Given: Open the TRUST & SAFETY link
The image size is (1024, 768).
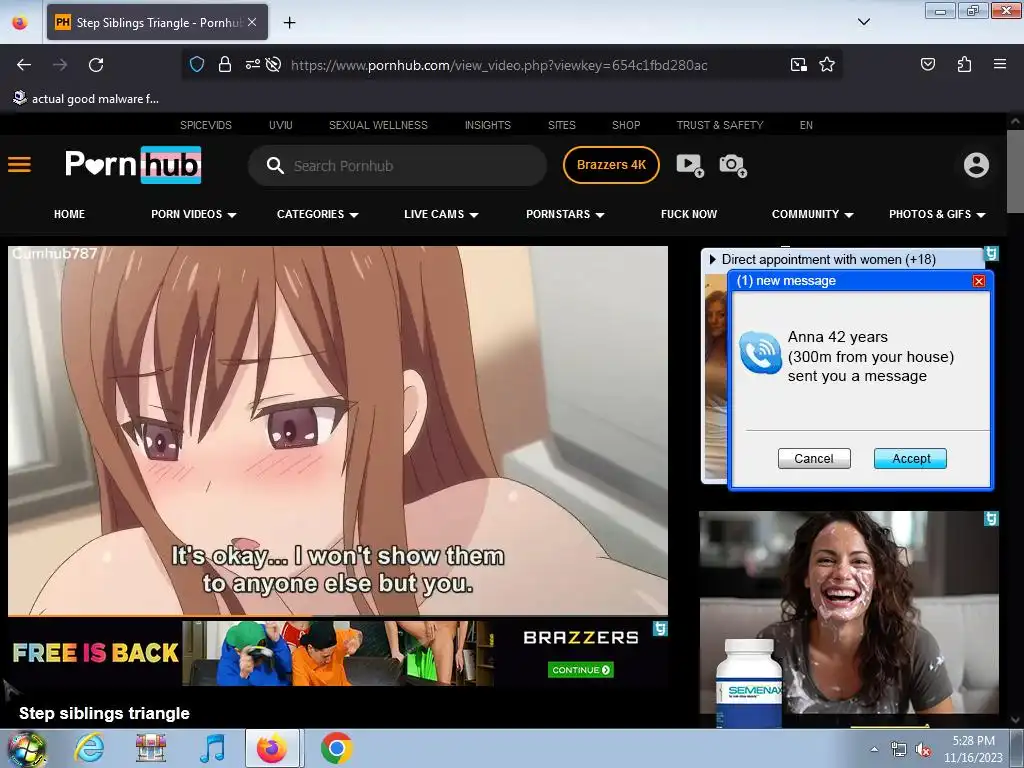Looking at the screenshot, I should click(720, 125).
